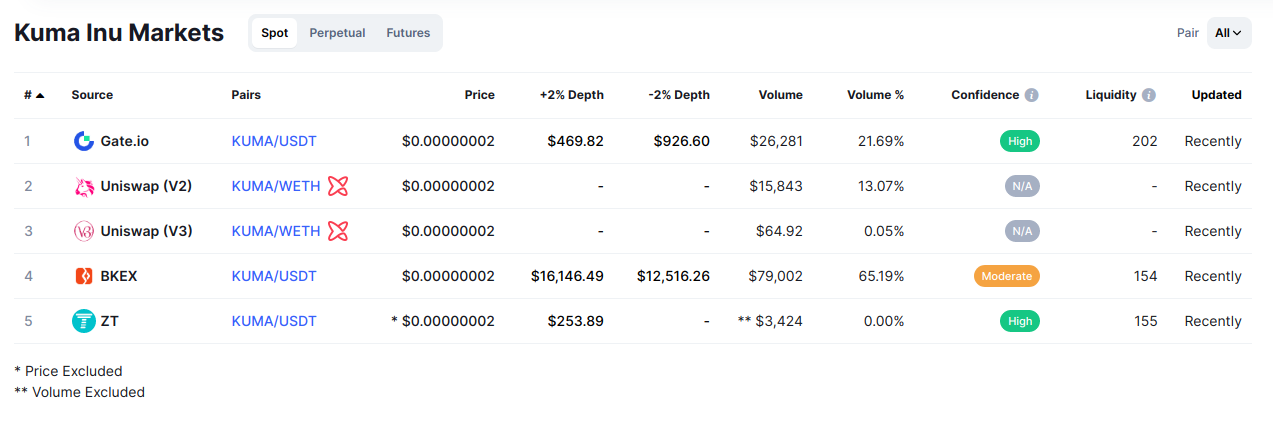Screen dimensions: 1273x425
Task: Click the liquidity score 155
Action: coord(1145,321)
